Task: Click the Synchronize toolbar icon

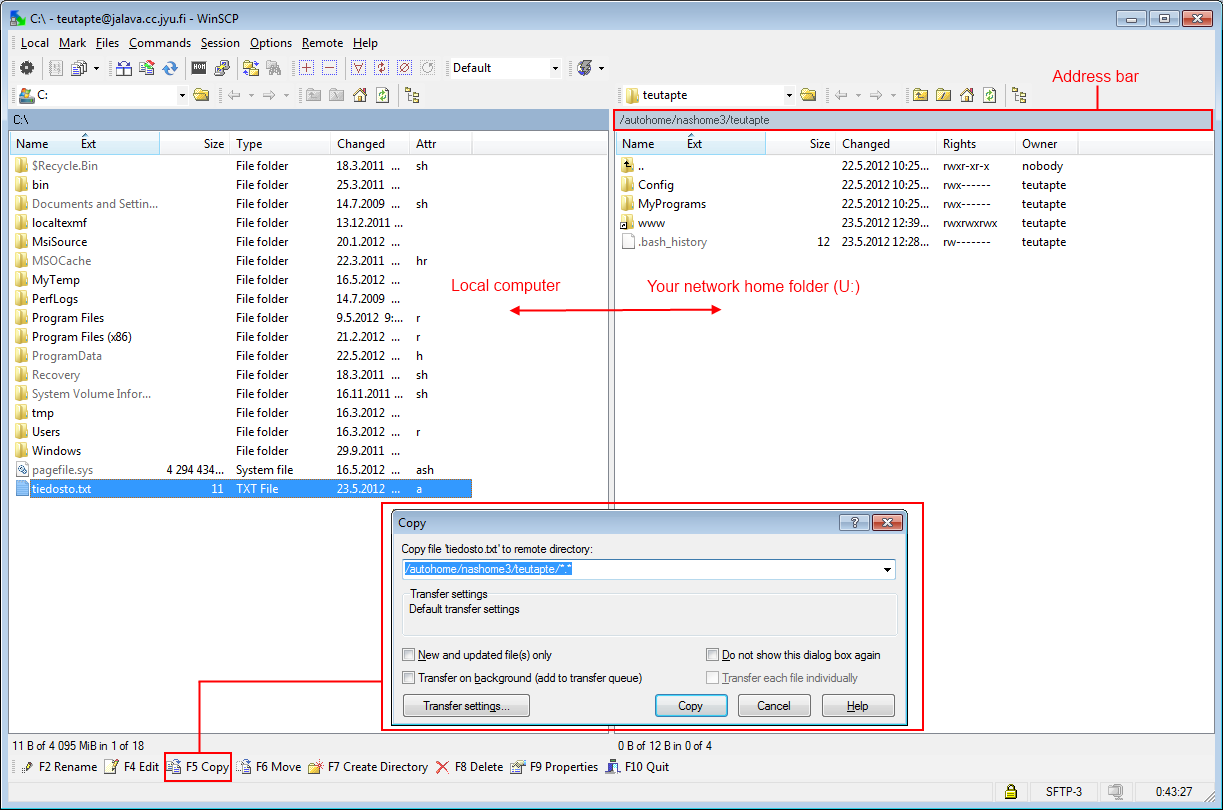Action: (170, 68)
